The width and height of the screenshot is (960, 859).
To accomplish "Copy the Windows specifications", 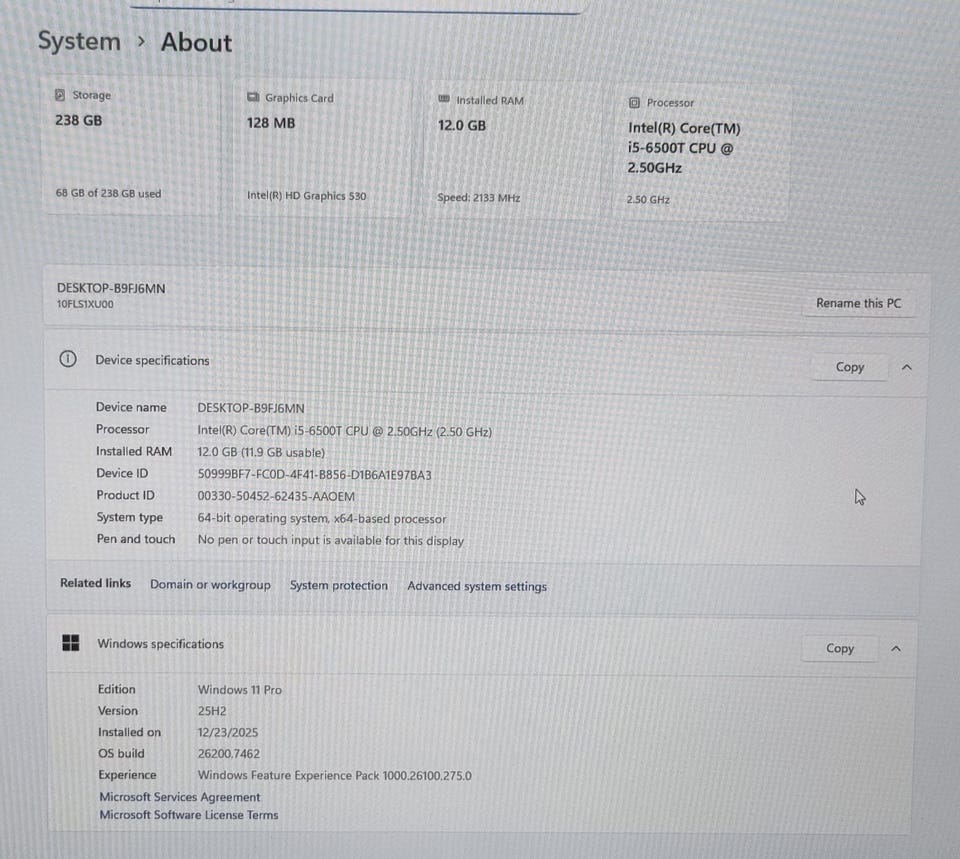I will point(839,648).
